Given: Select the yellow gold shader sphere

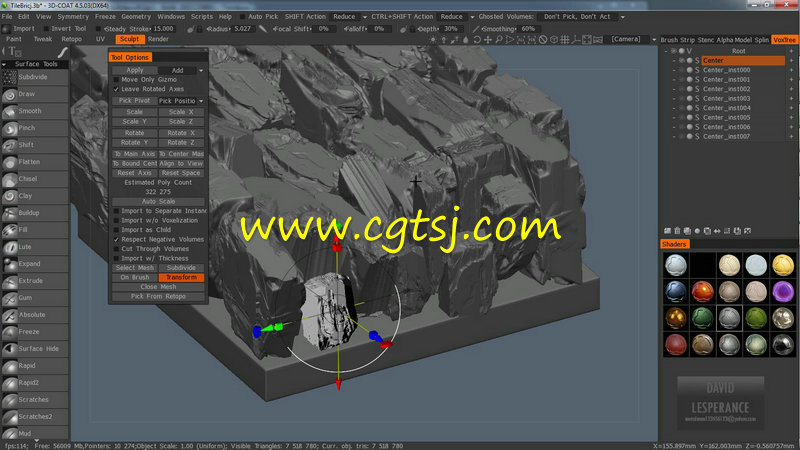Looking at the screenshot, I should (783, 265).
